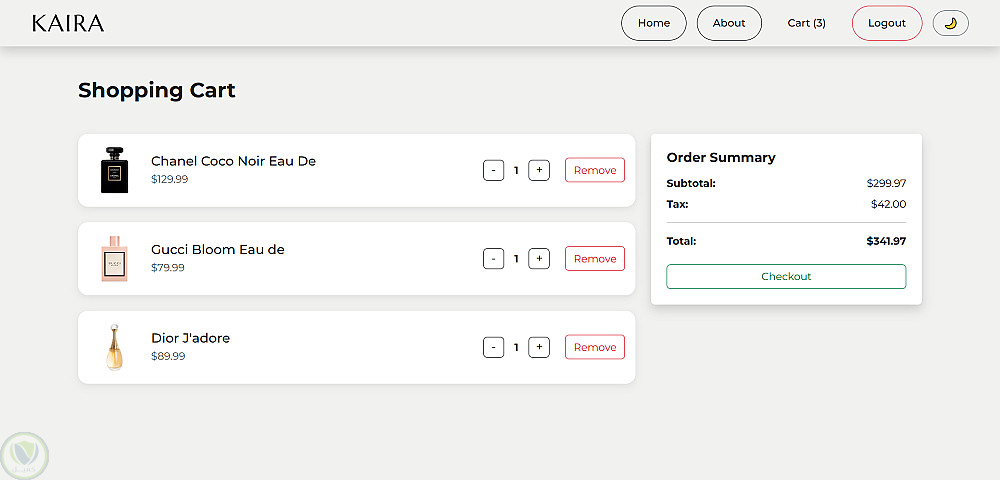Open the Chanel Coco Noir product image
This screenshot has height=480, width=1000.
(x=115, y=170)
